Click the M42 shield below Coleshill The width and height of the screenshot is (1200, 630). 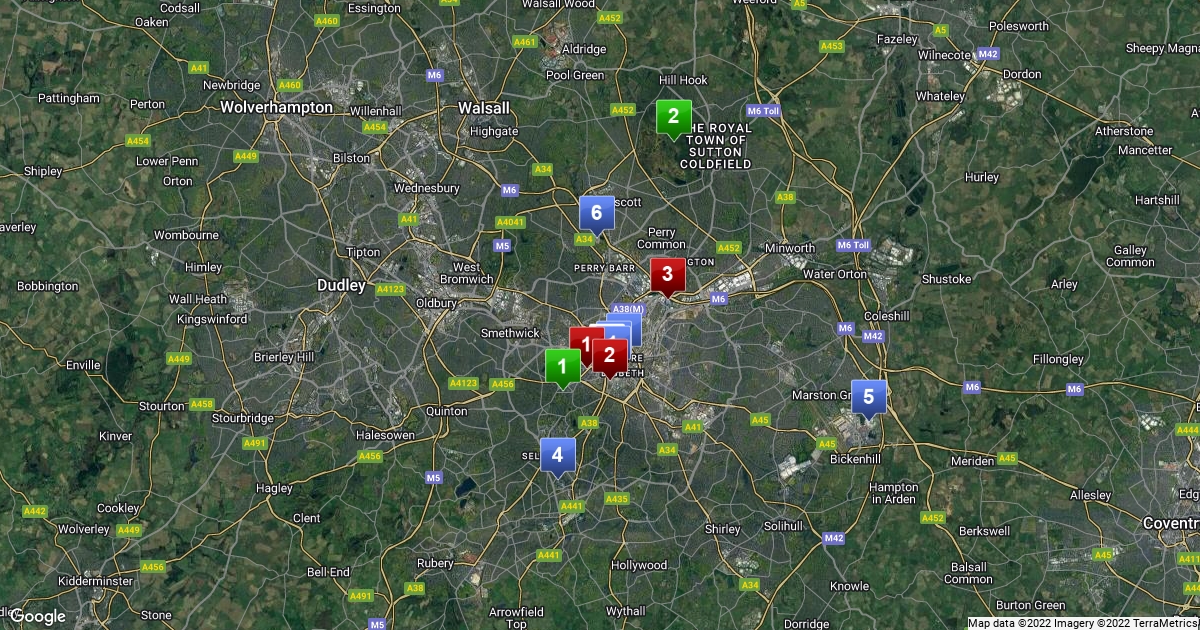873,337
